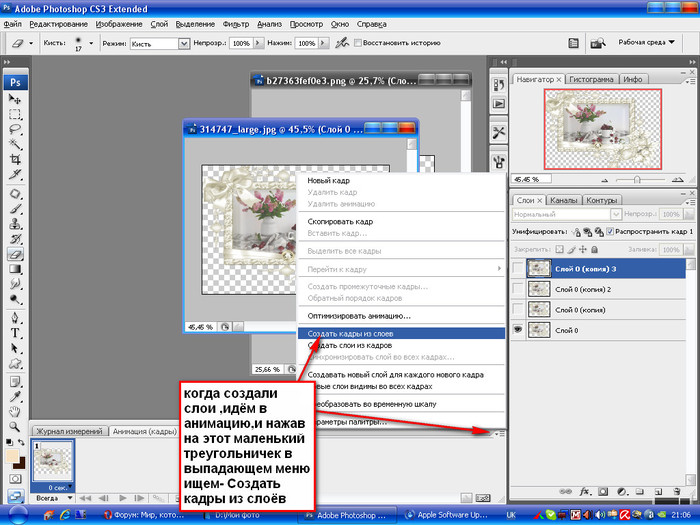The height and width of the screenshot is (525, 700).
Task: Select the Dodge tool
Action: coord(15,299)
